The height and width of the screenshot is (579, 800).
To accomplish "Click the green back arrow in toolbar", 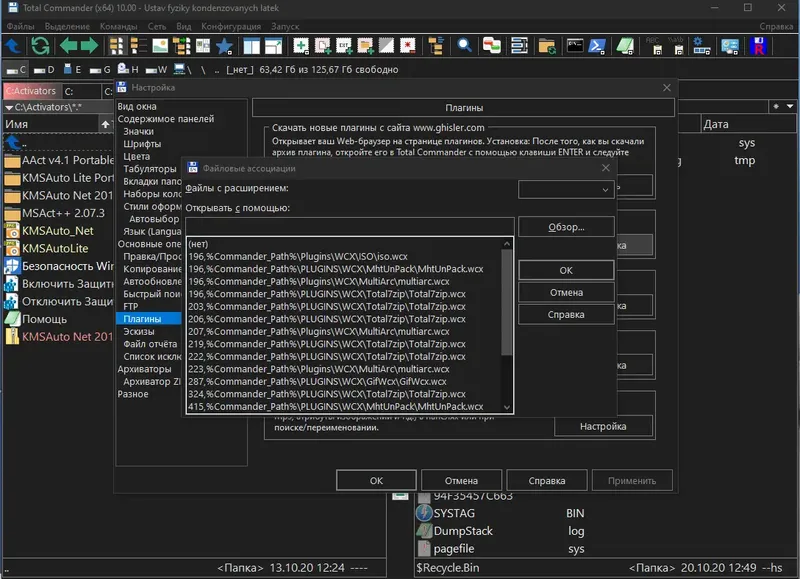I will (68, 46).
